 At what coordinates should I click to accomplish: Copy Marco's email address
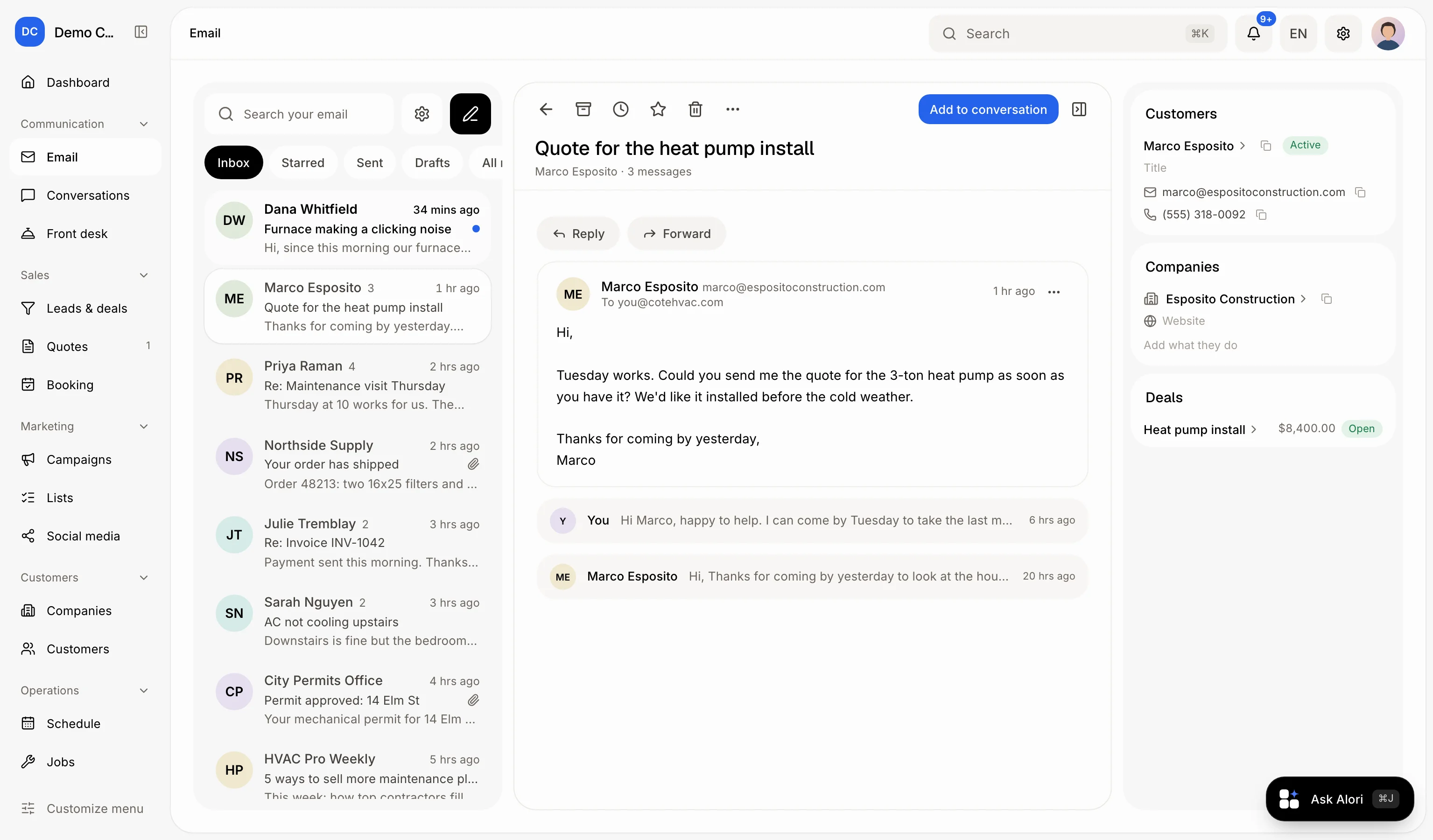tap(1360, 192)
